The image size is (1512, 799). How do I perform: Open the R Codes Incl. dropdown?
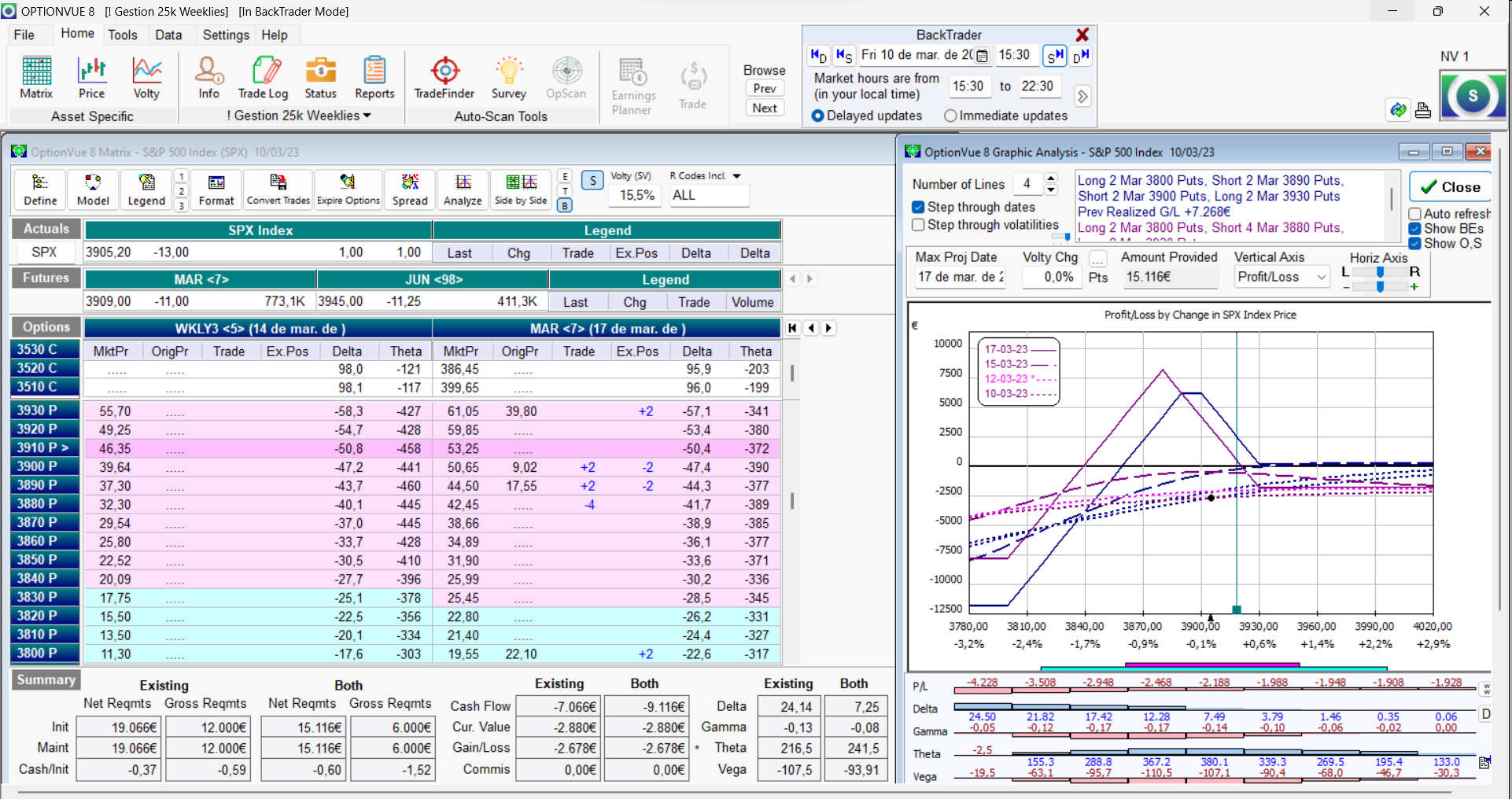coord(736,176)
